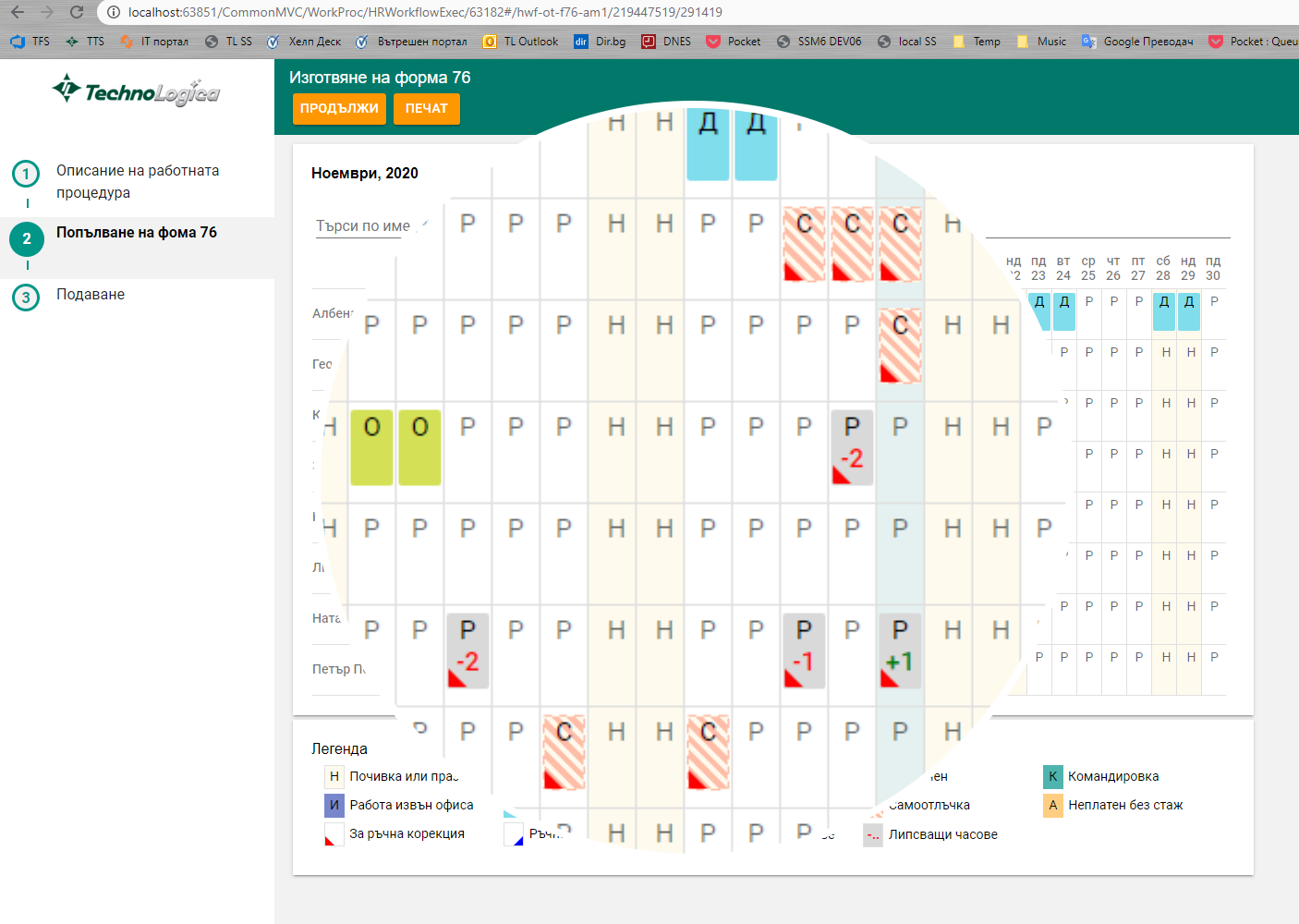This screenshot has width=1299, height=924.
Task: Open the Хелп Деск bookmark
Action: [304, 42]
